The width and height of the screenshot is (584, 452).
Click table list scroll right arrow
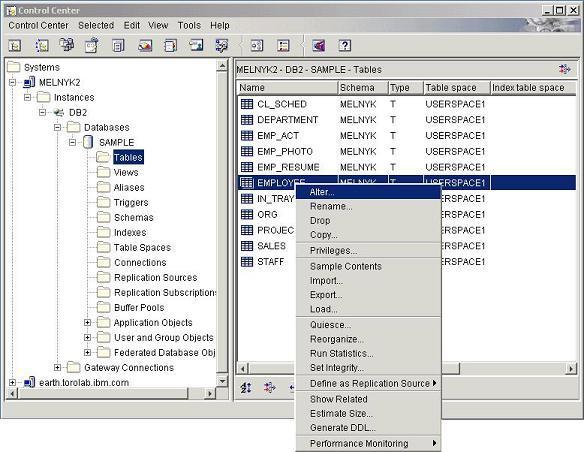[571, 369]
